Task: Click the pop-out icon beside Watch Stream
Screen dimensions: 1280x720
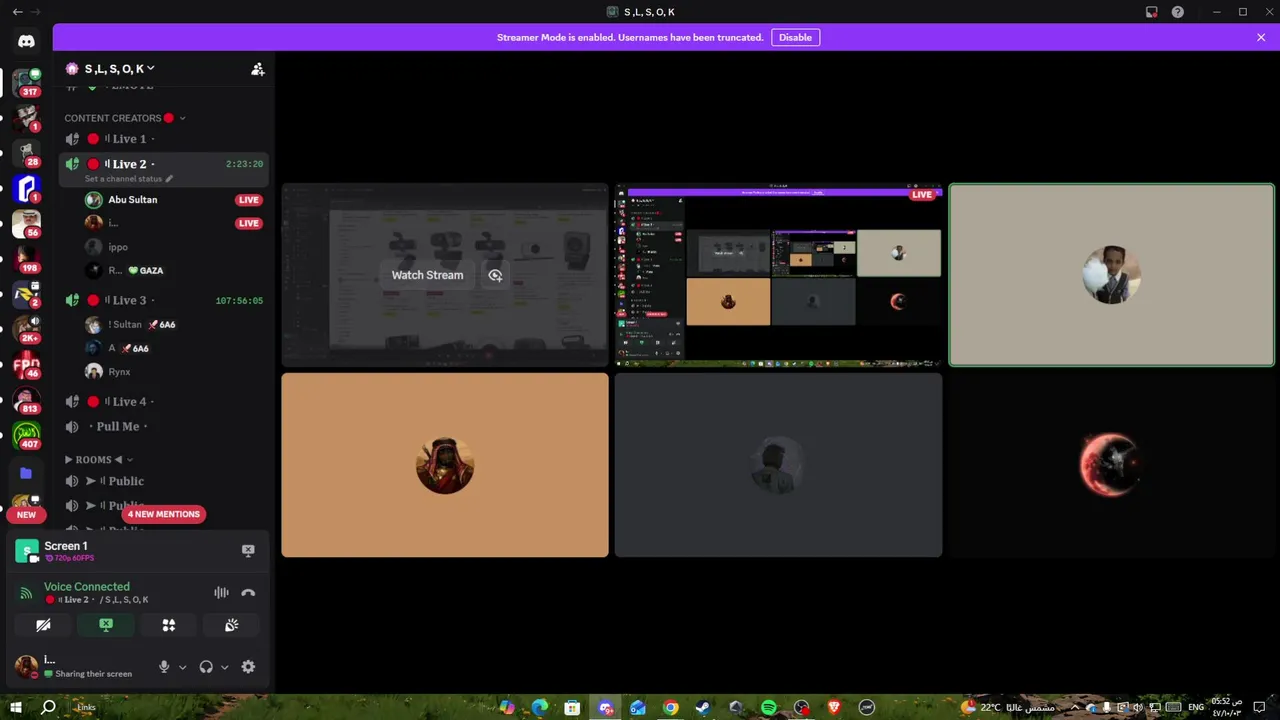Action: pyautogui.click(x=495, y=275)
